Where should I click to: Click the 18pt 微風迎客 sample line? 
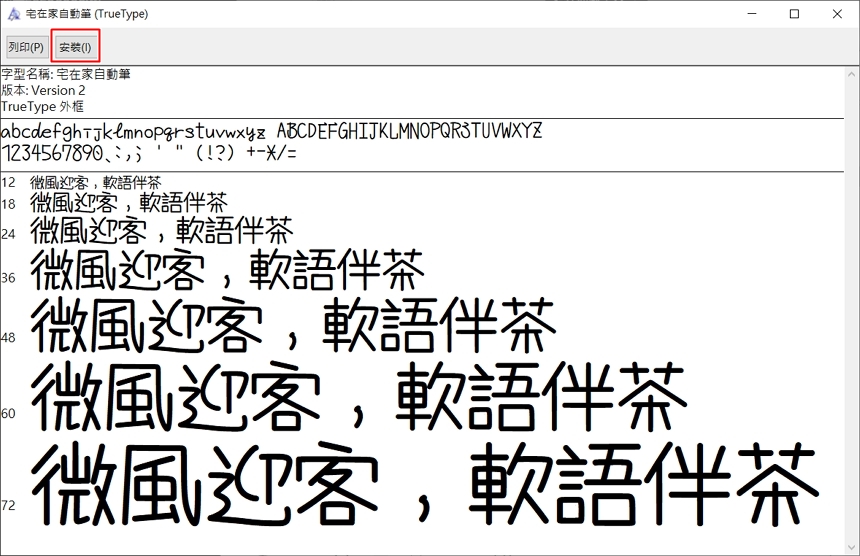click(128, 203)
